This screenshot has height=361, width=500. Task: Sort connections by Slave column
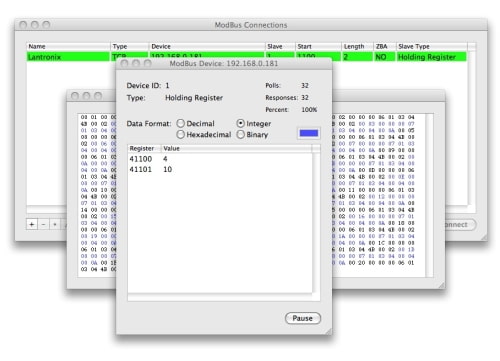[280, 46]
